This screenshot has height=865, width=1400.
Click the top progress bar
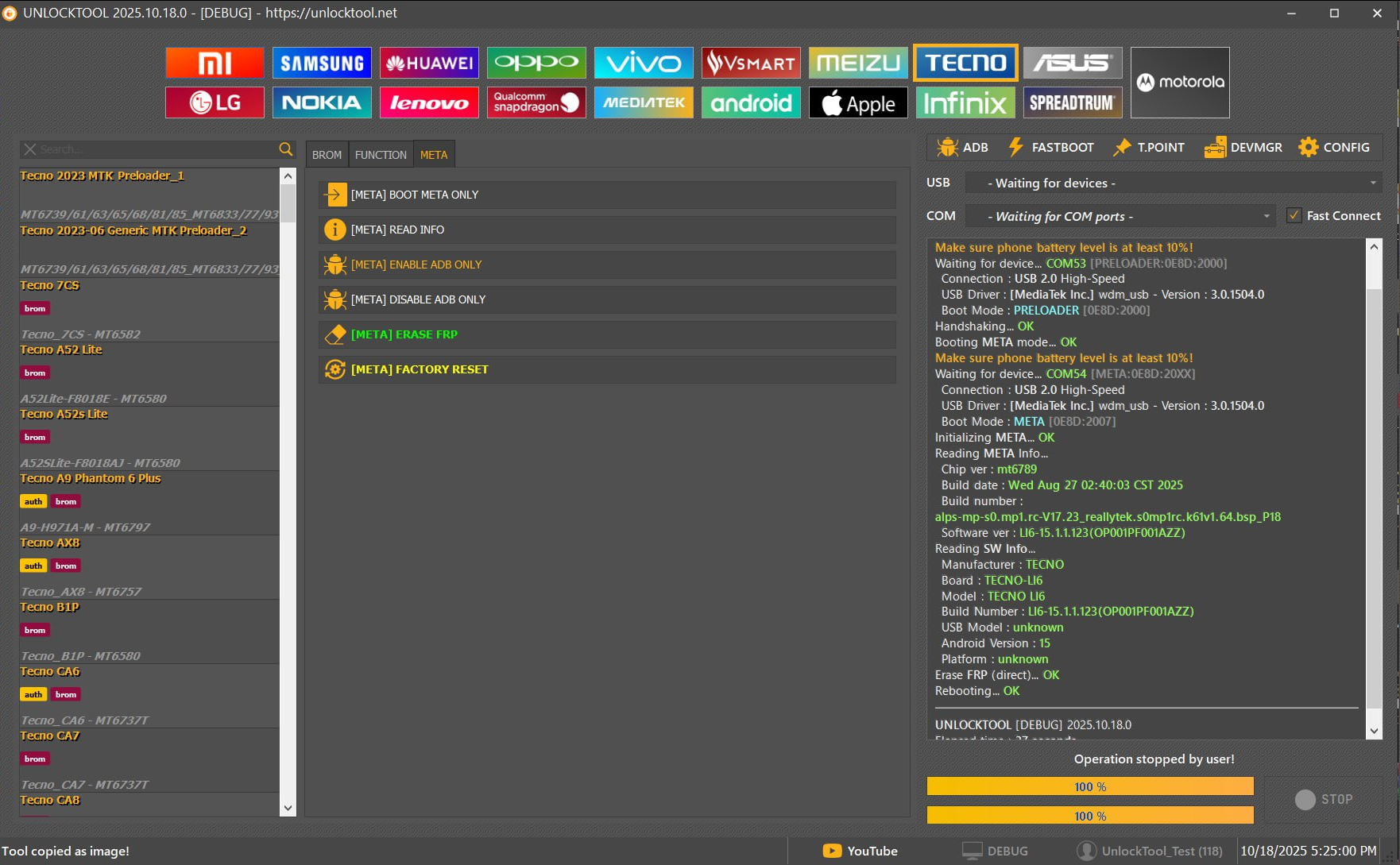[x=1089, y=786]
